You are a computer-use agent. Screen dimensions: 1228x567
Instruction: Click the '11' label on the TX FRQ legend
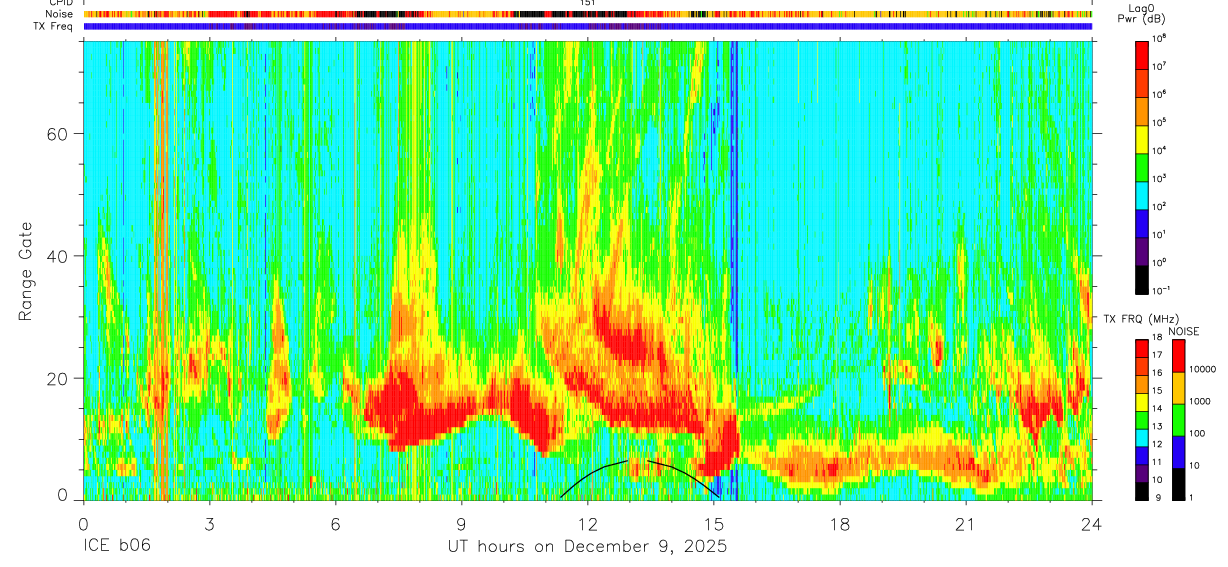point(1158,462)
